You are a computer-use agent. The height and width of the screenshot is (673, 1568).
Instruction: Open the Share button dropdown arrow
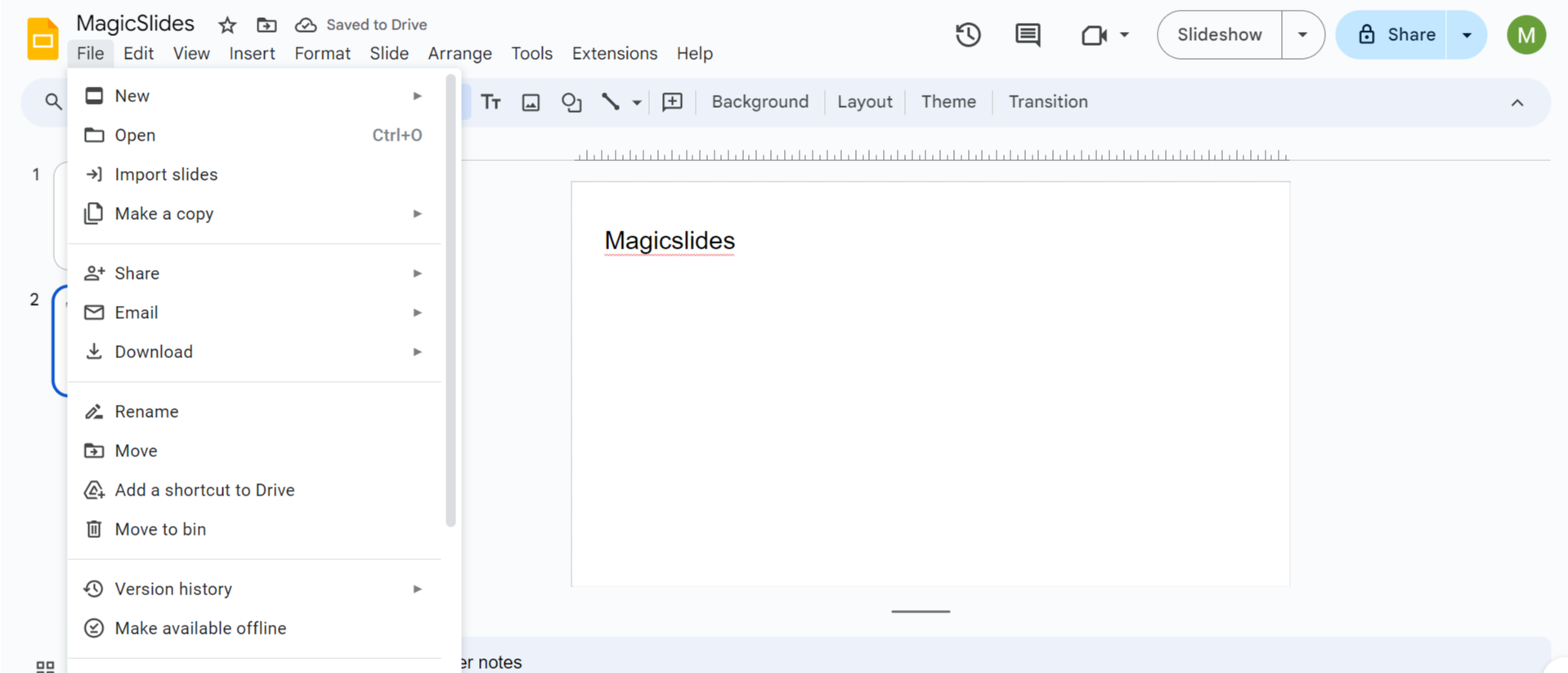pyautogui.click(x=1467, y=35)
